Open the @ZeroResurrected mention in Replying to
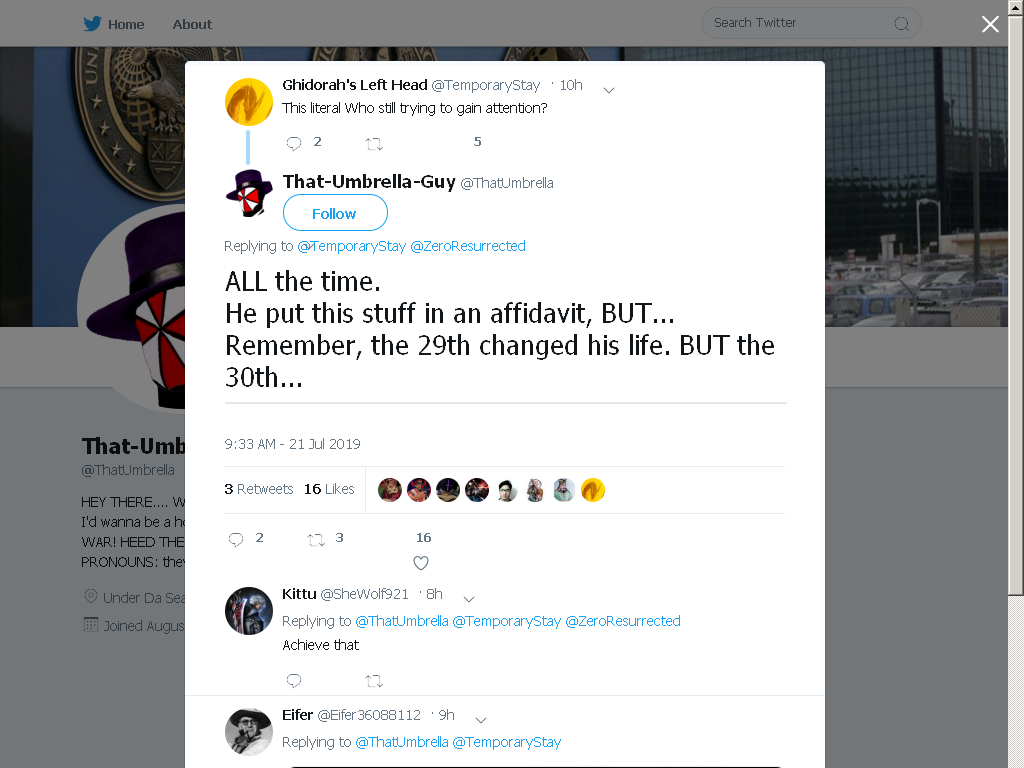This screenshot has height=768, width=1024. (468, 246)
